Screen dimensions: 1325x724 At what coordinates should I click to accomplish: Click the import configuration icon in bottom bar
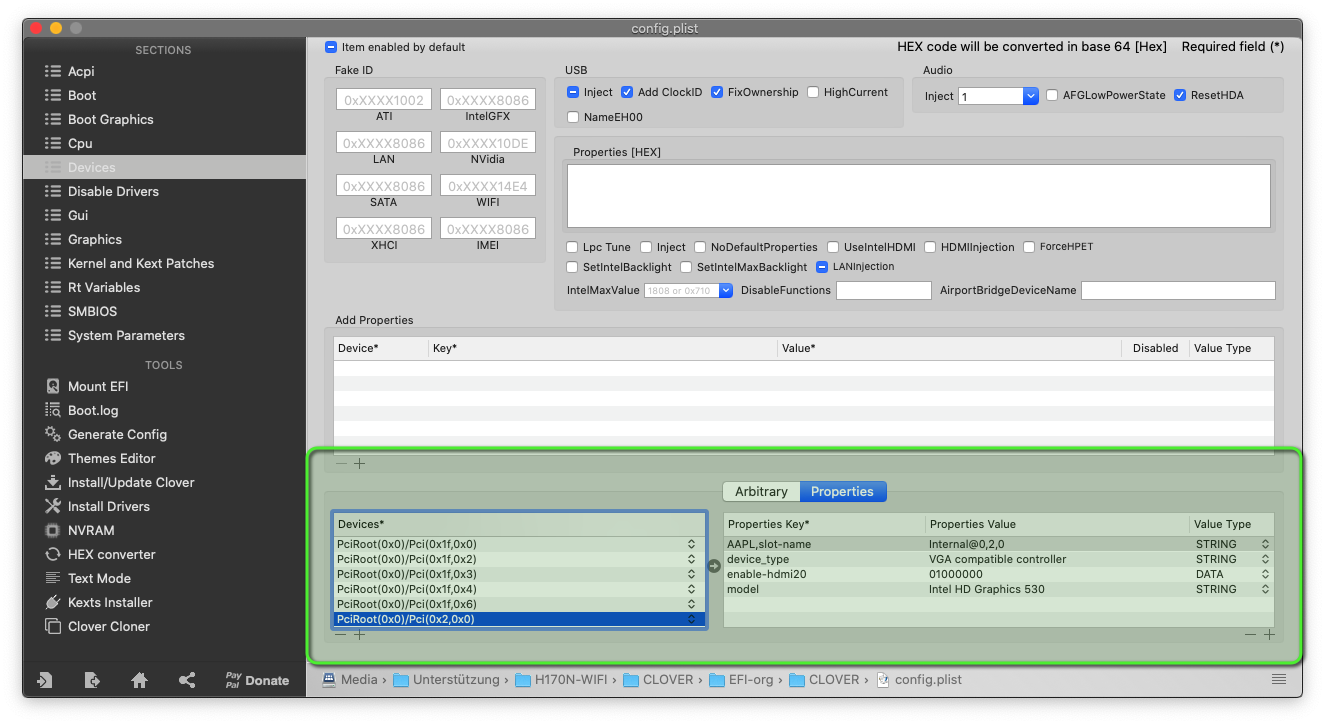(45, 680)
